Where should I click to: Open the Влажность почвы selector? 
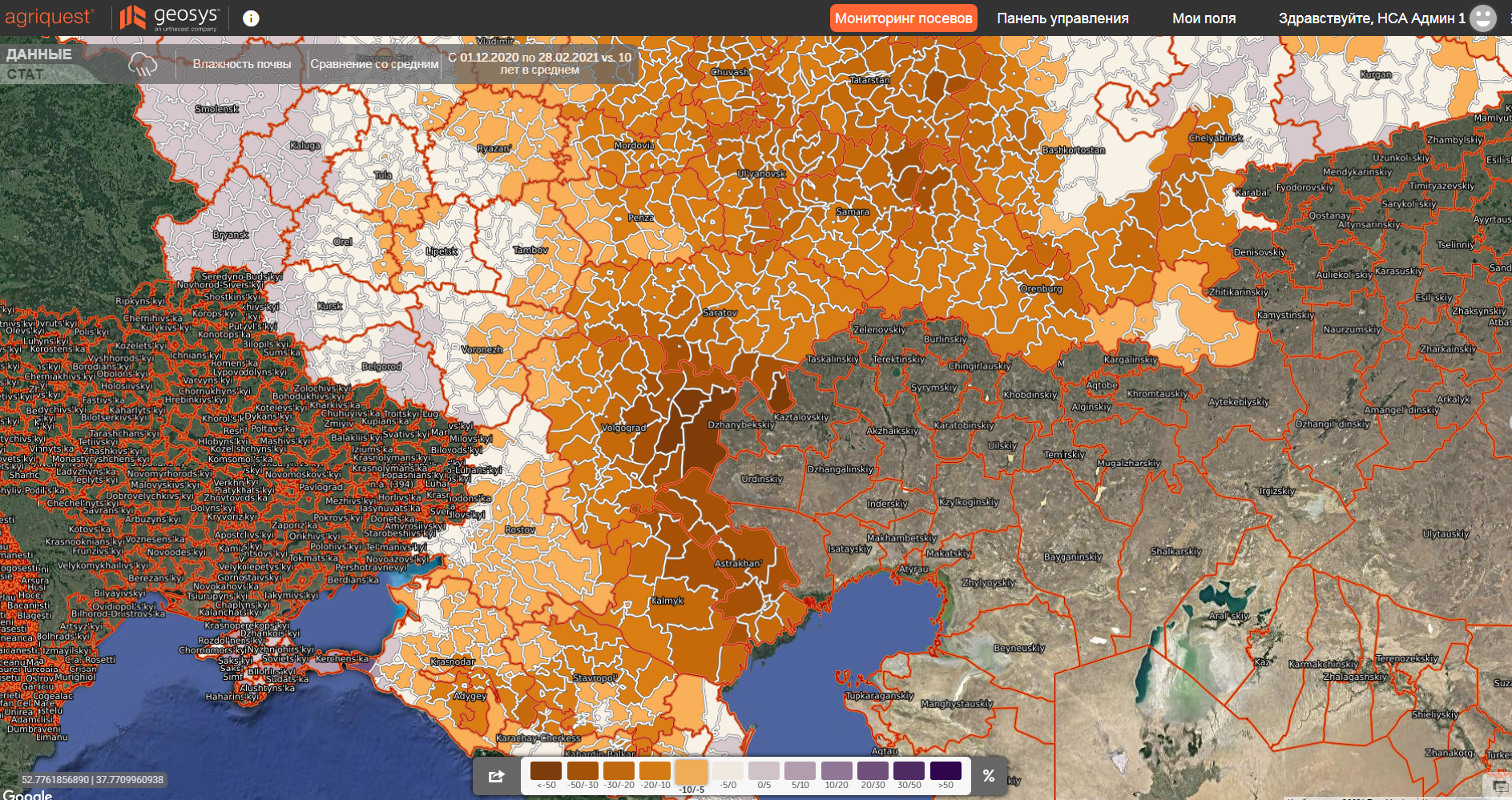[x=242, y=64]
